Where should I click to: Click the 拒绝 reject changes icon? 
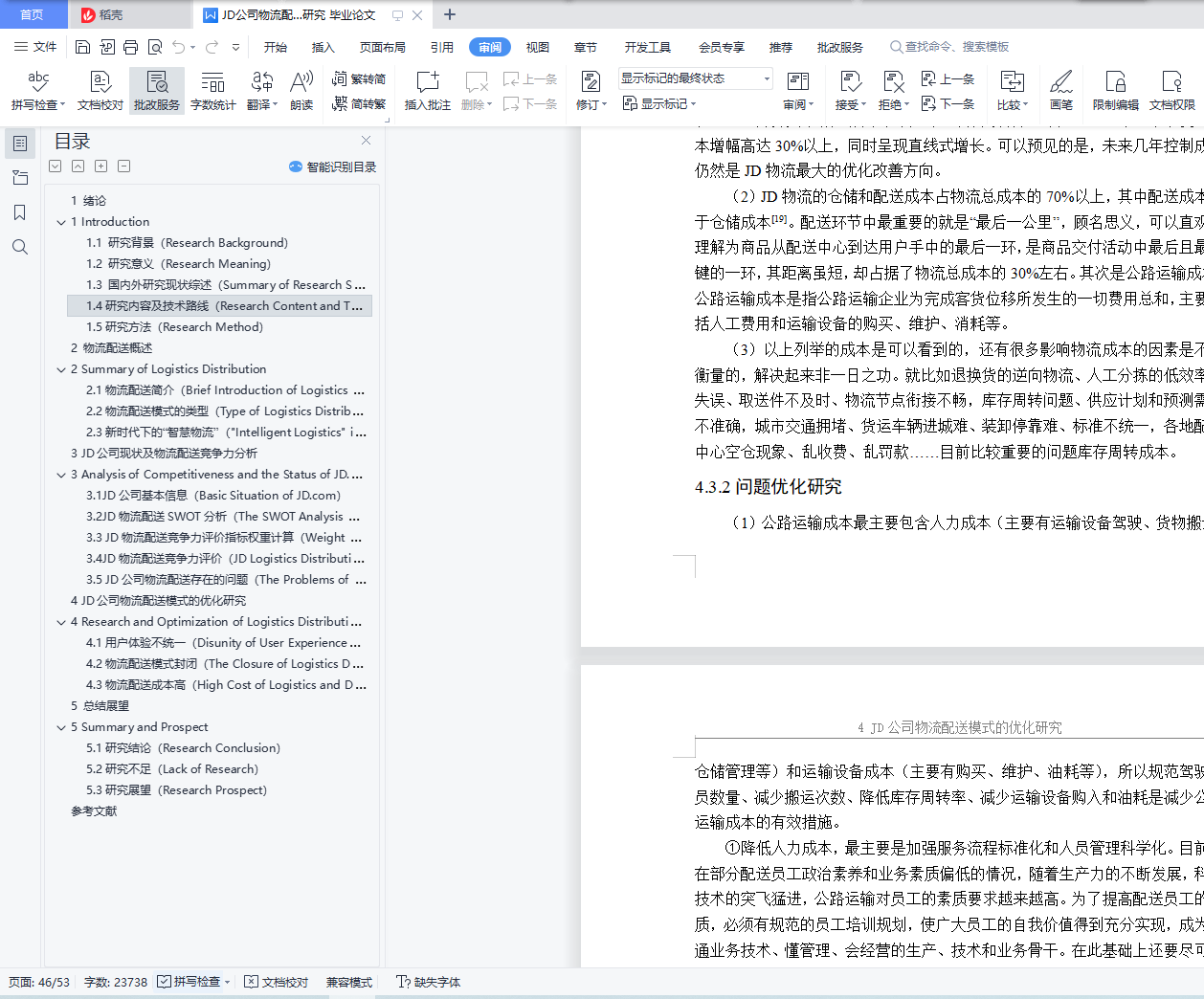point(893,91)
